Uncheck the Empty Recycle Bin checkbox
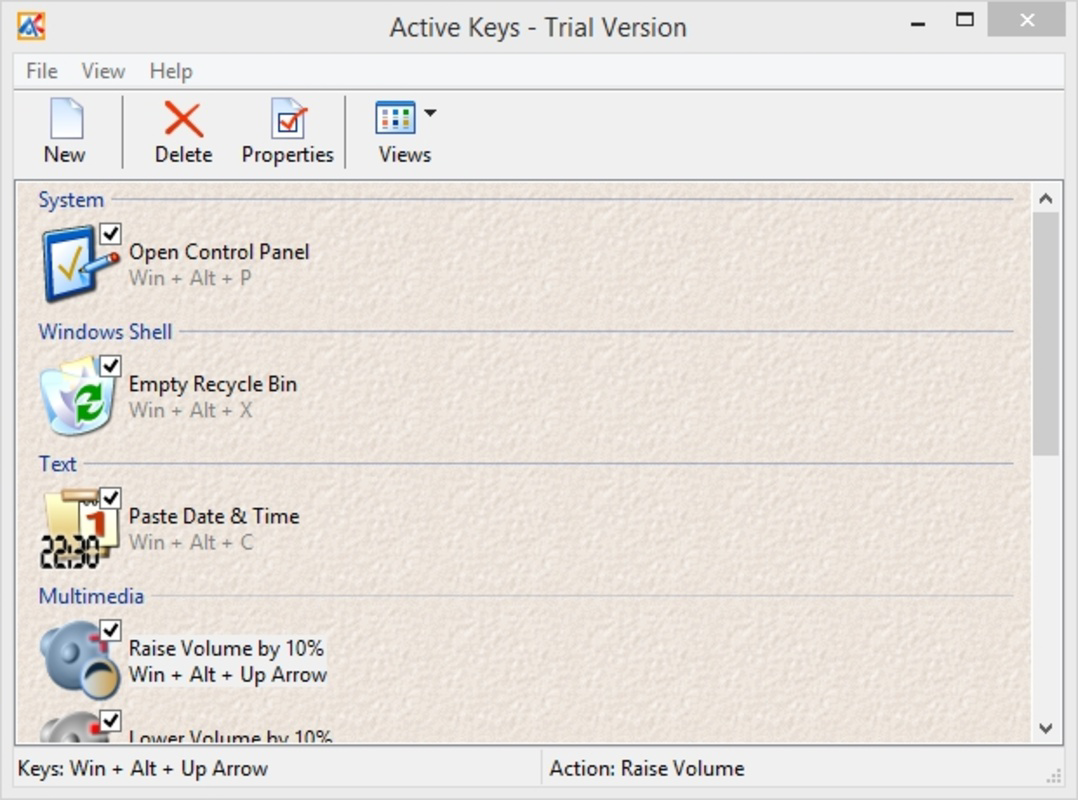Image resolution: width=1078 pixels, height=800 pixels. click(110, 366)
